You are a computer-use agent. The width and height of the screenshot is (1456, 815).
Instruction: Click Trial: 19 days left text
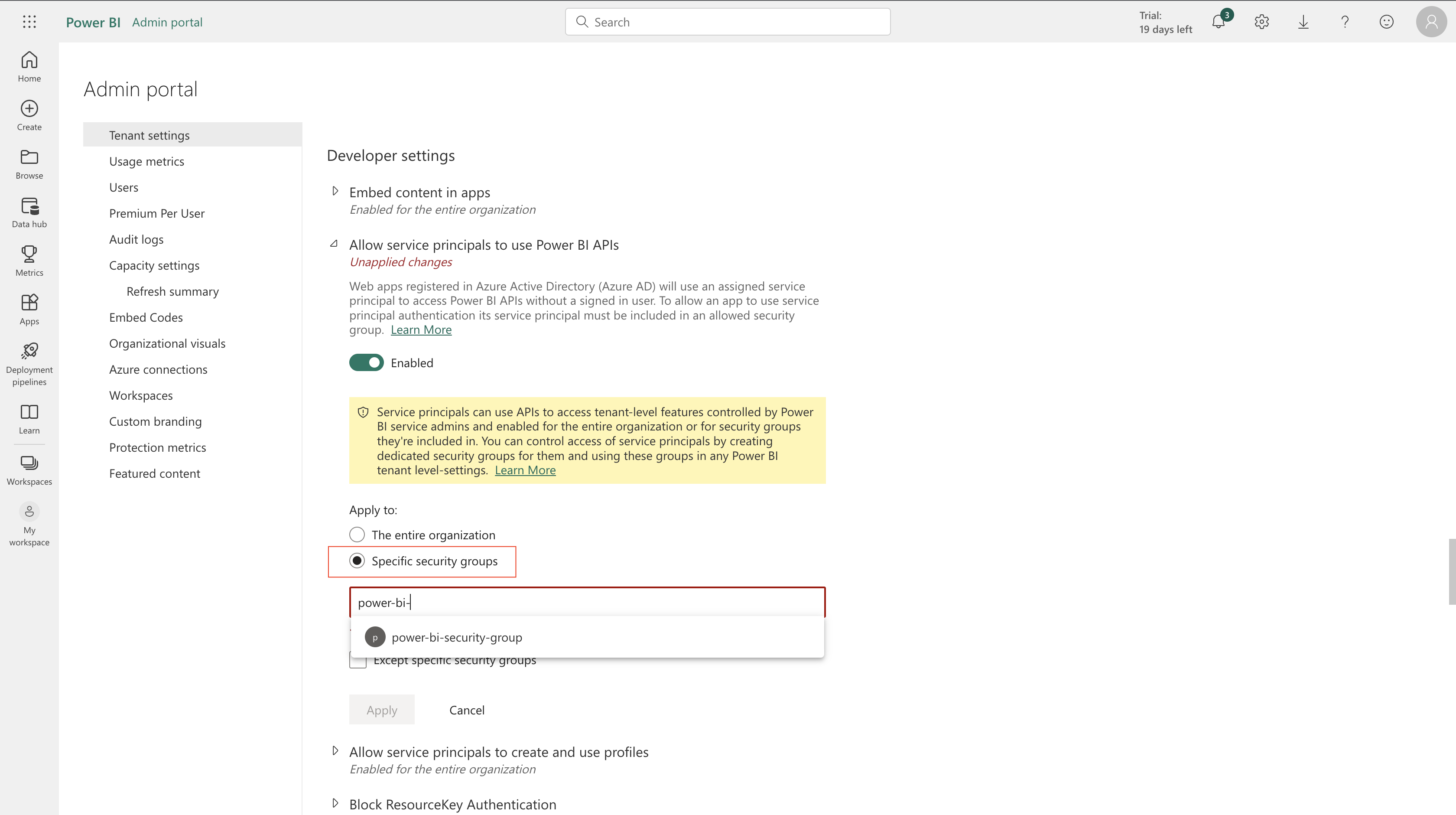[1166, 22]
